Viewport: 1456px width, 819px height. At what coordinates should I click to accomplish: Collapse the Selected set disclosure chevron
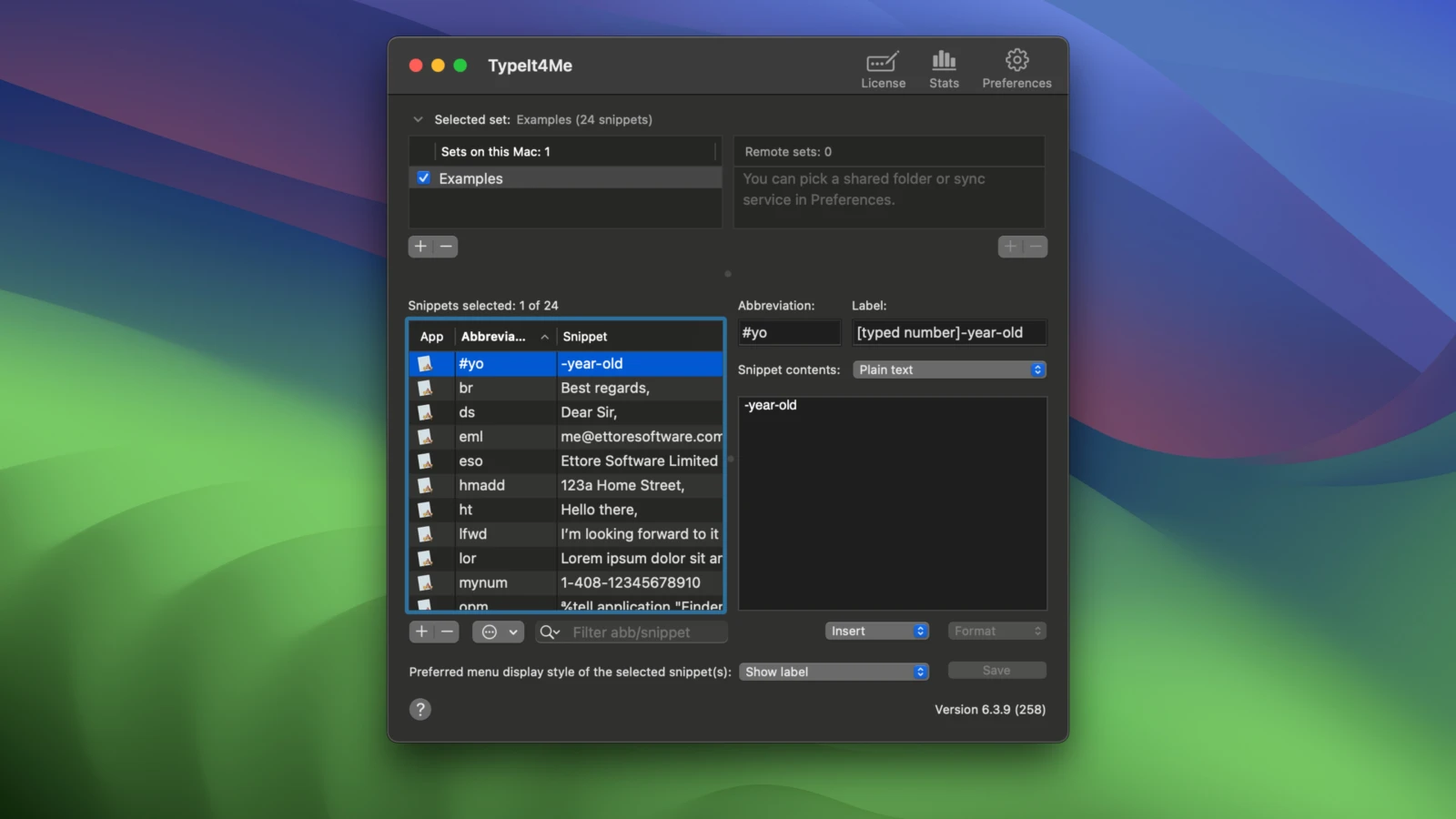coord(418,120)
